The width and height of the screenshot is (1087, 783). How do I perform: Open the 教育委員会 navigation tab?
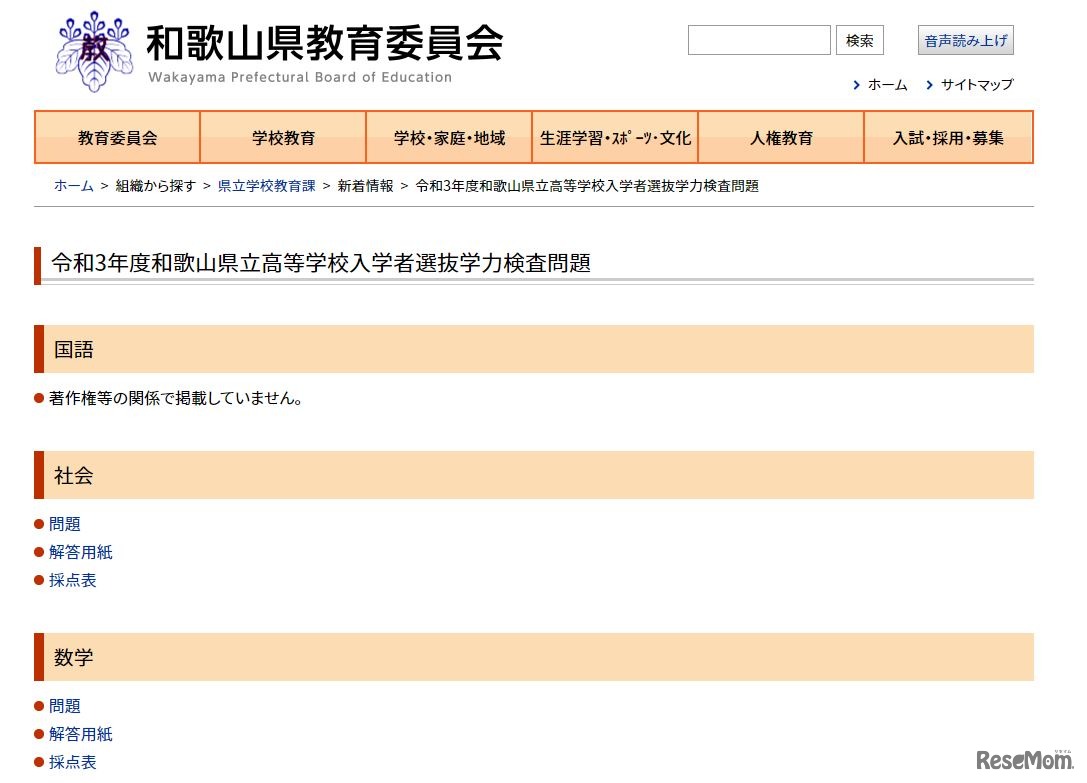coord(117,137)
